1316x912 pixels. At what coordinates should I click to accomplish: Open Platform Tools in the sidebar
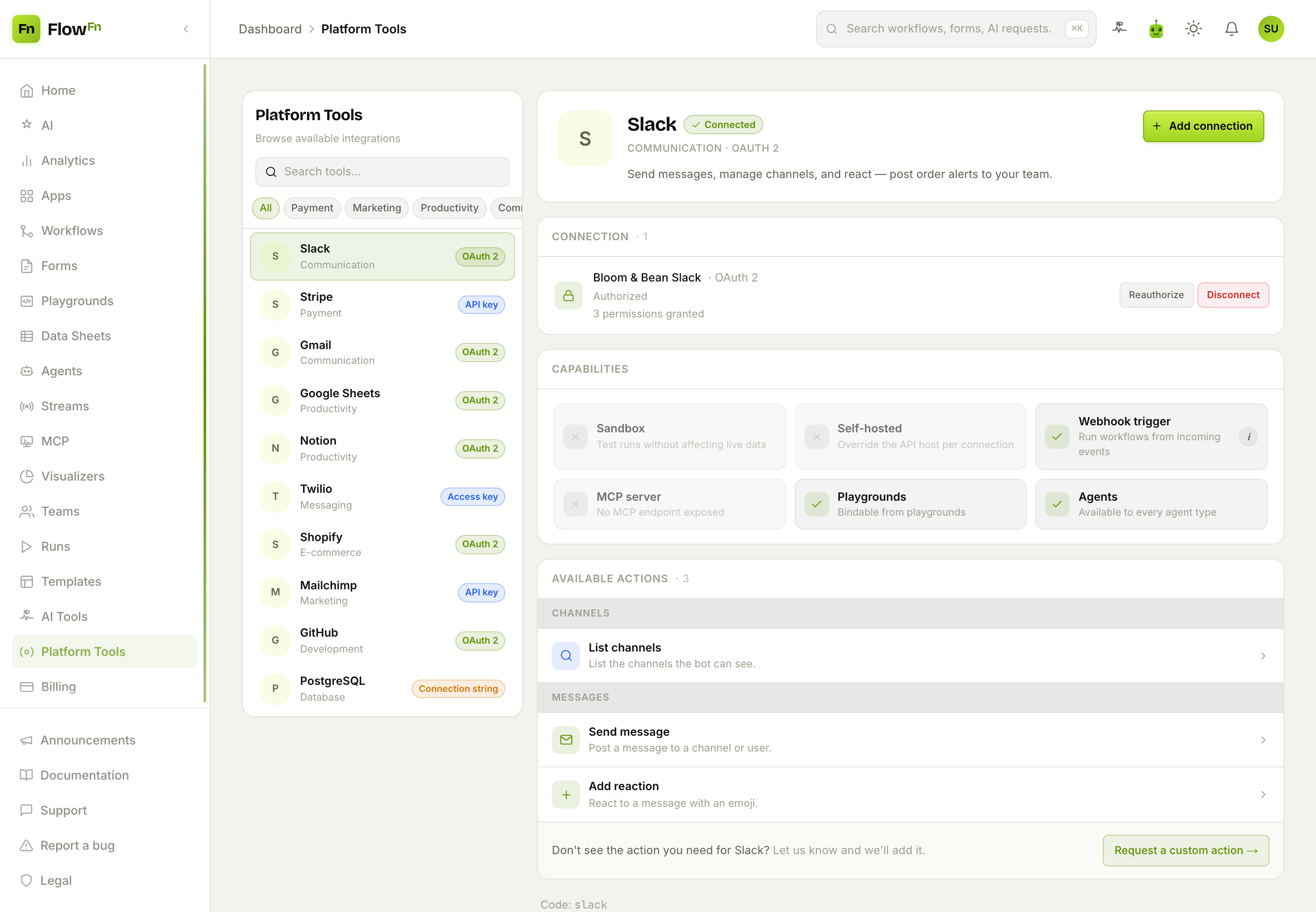click(x=104, y=652)
